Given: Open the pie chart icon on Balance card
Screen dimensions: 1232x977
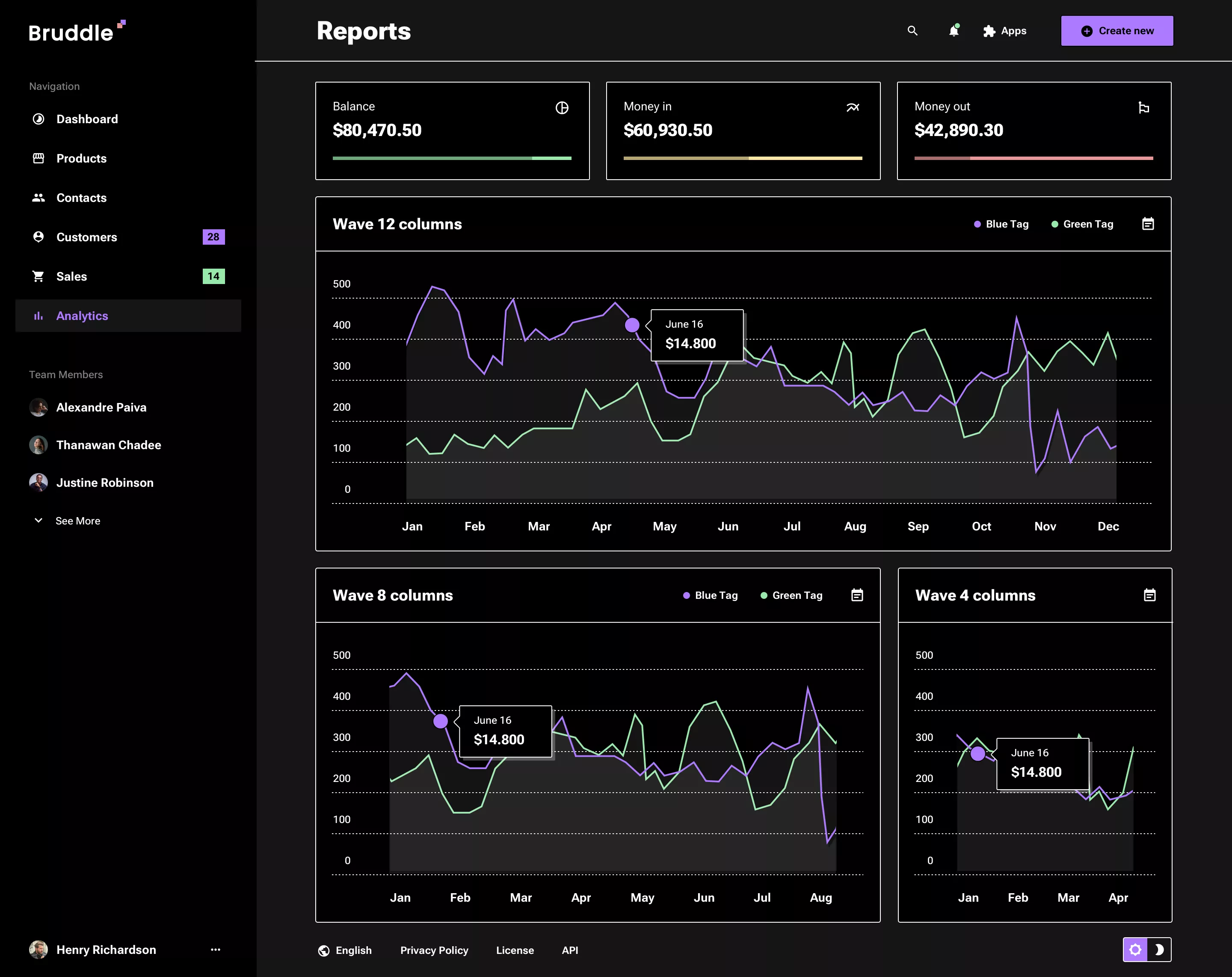Looking at the screenshot, I should (x=562, y=107).
